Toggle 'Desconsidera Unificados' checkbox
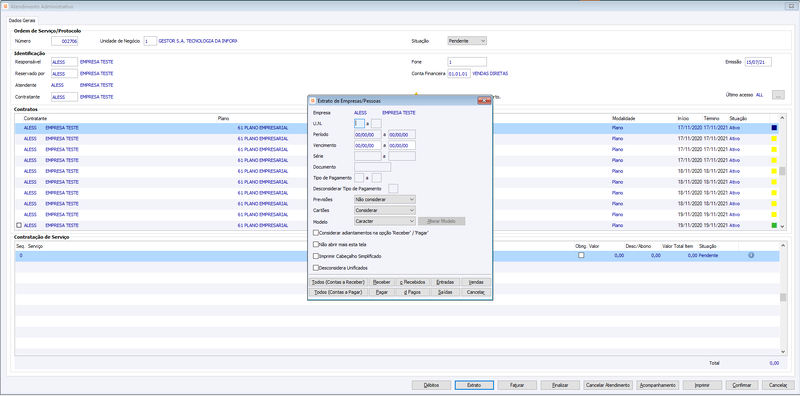Image resolution: width=800 pixels, height=396 pixels. coord(316,267)
